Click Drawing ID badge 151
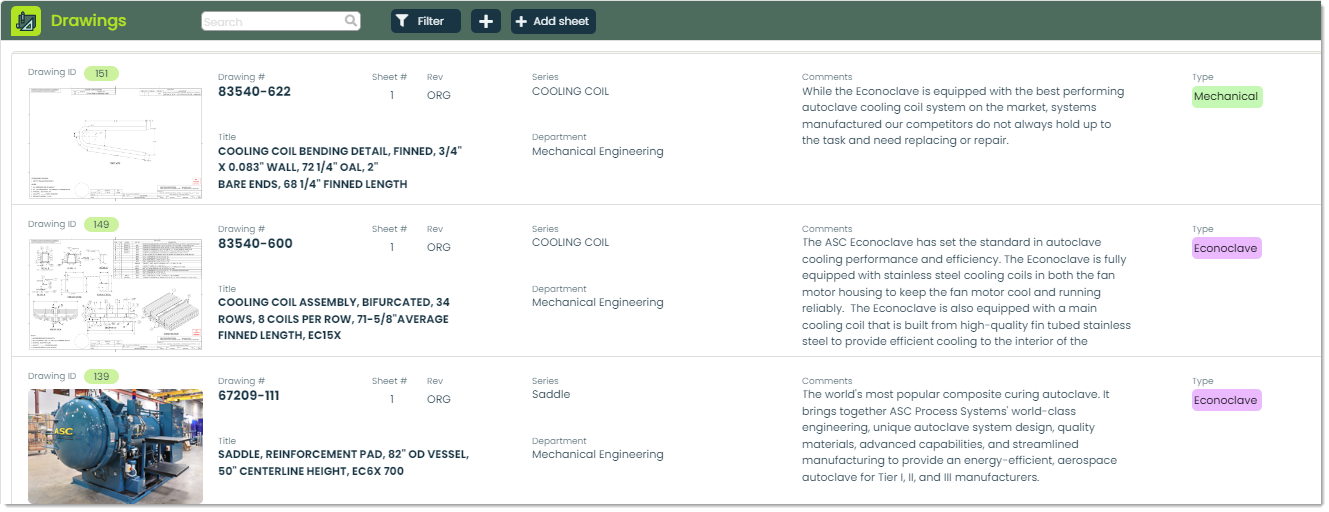Image resolution: width=1329 pixels, height=512 pixels. (102, 73)
